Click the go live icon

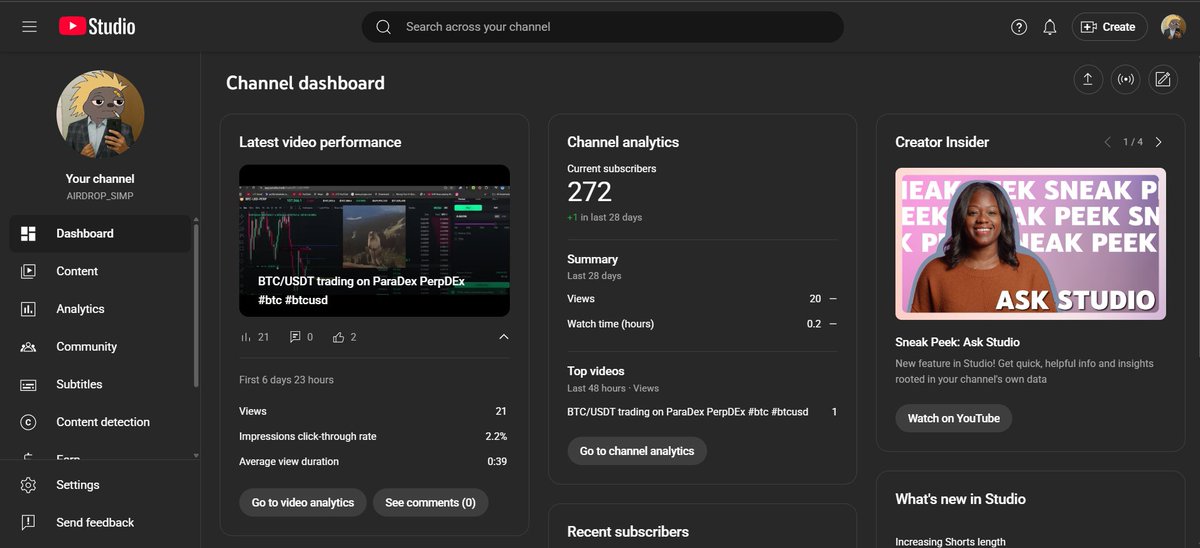(x=1125, y=80)
